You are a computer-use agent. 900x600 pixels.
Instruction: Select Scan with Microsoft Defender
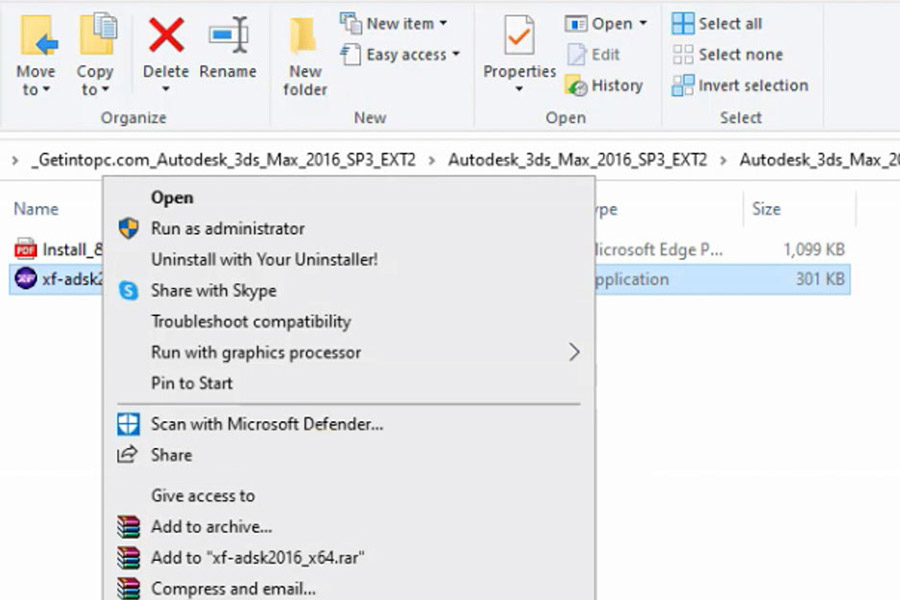(349, 424)
